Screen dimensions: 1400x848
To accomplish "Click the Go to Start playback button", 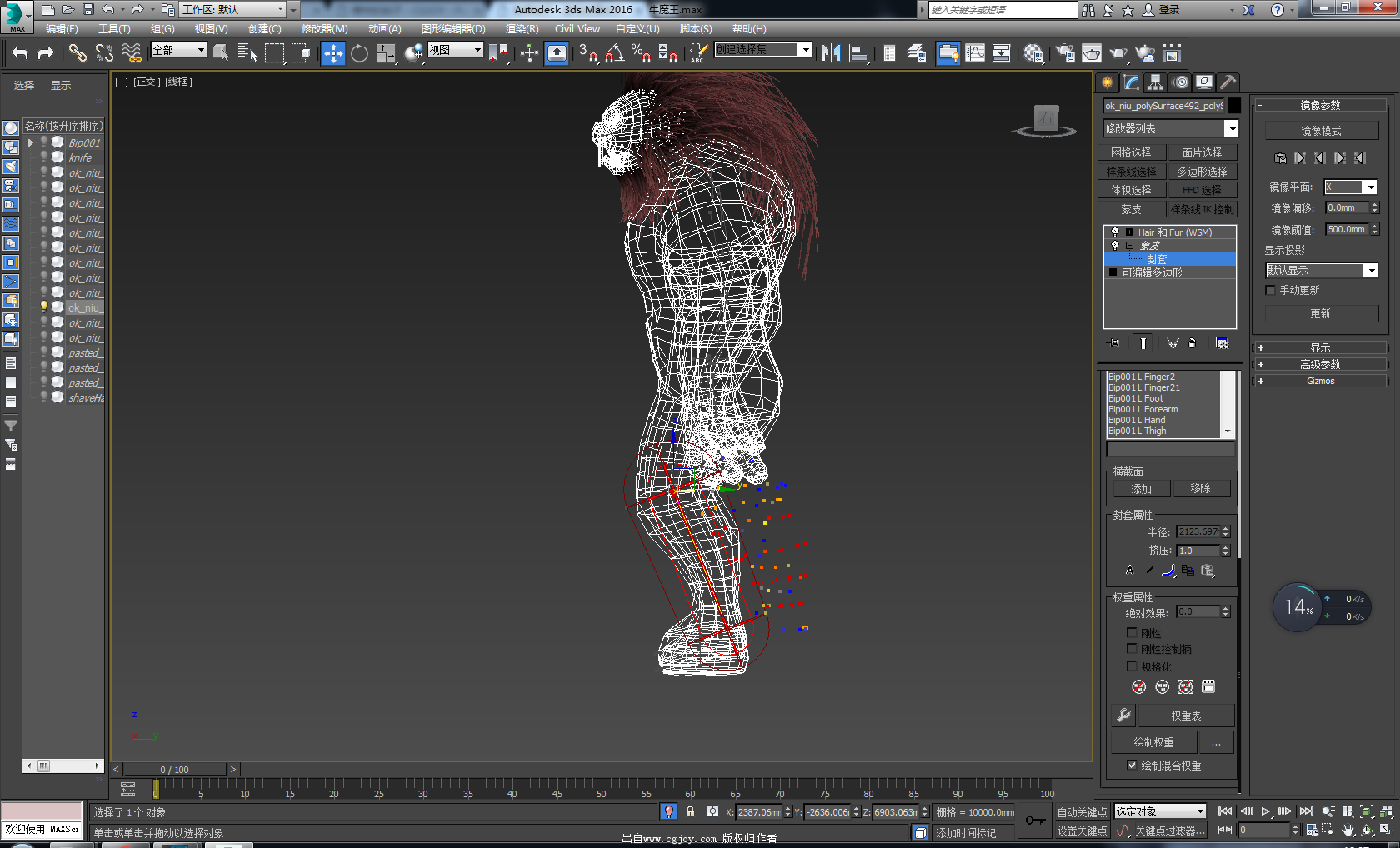I will point(1225,811).
